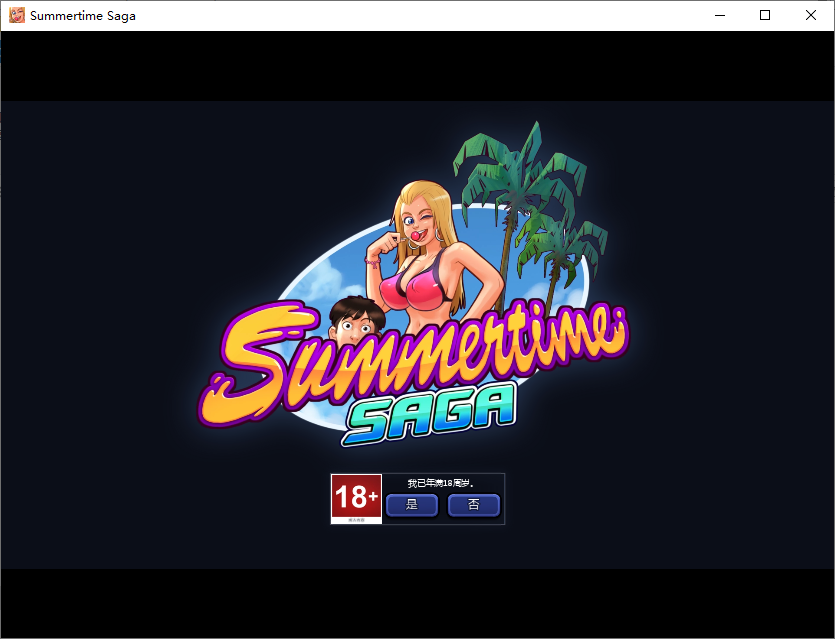
Task: Confirm age with the 是 button
Action: point(412,505)
